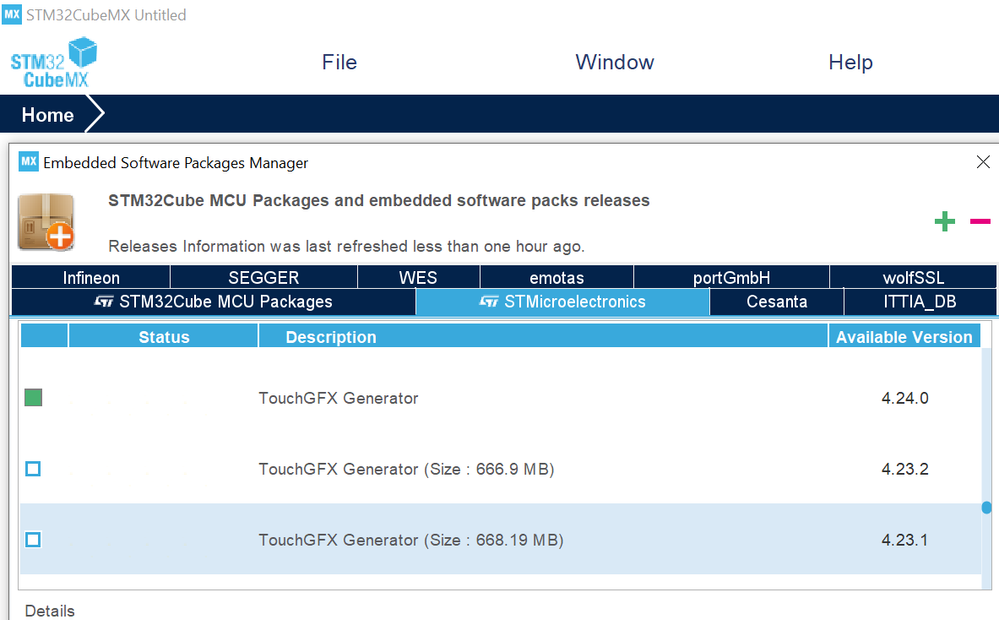Click the MX icon in the main window title
Screen dimensions: 999x620
tap(13, 15)
